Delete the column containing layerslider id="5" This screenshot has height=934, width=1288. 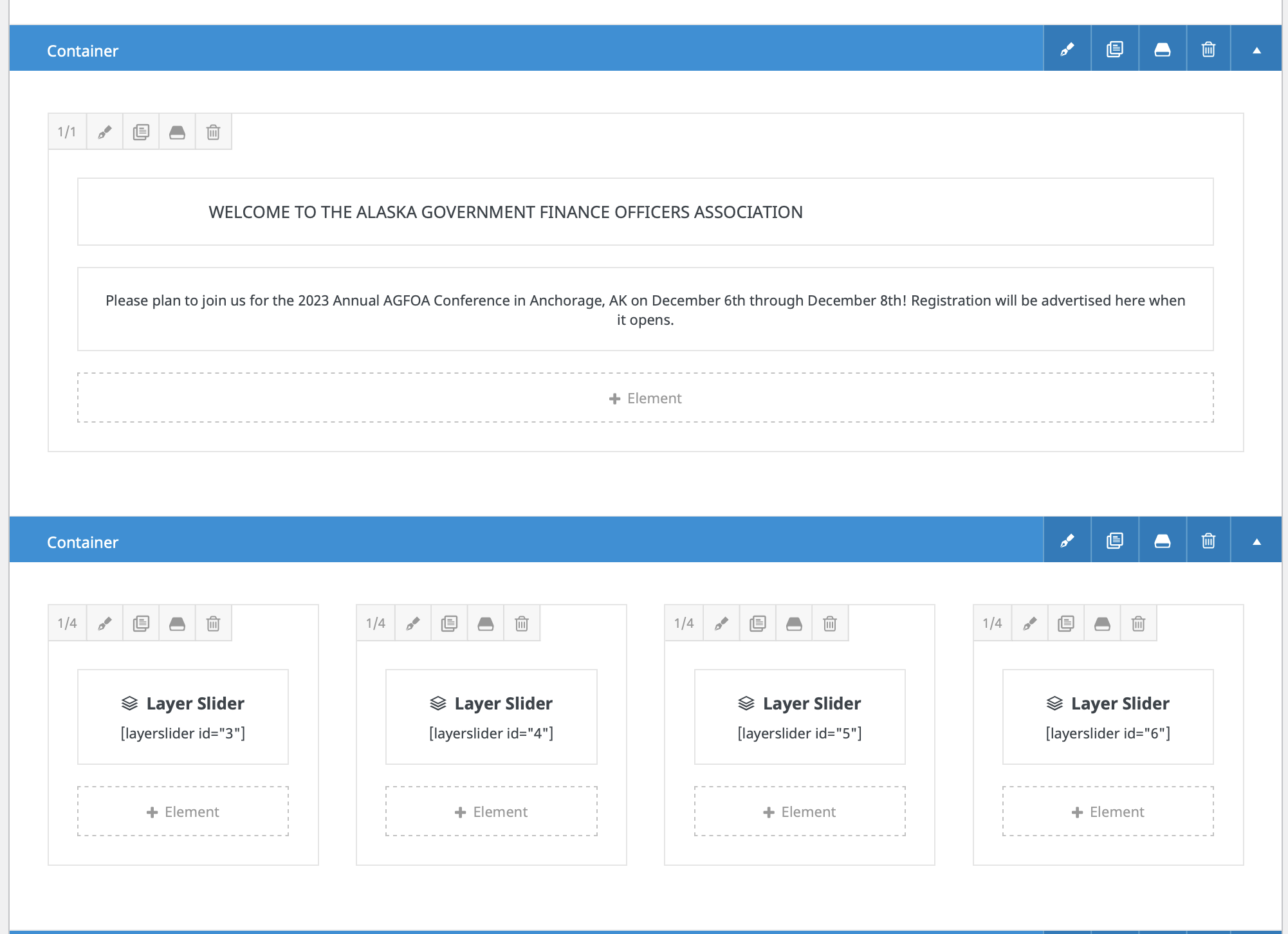tap(830, 623)
